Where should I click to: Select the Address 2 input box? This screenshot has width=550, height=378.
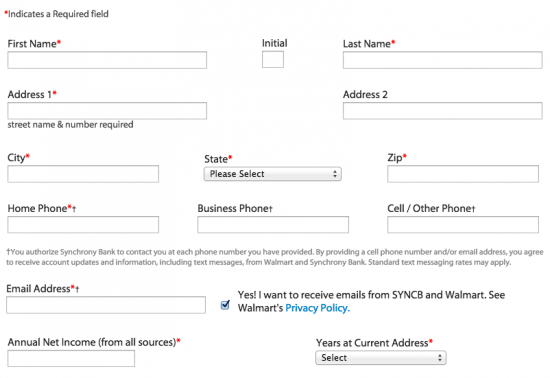[x=443, y=111]
